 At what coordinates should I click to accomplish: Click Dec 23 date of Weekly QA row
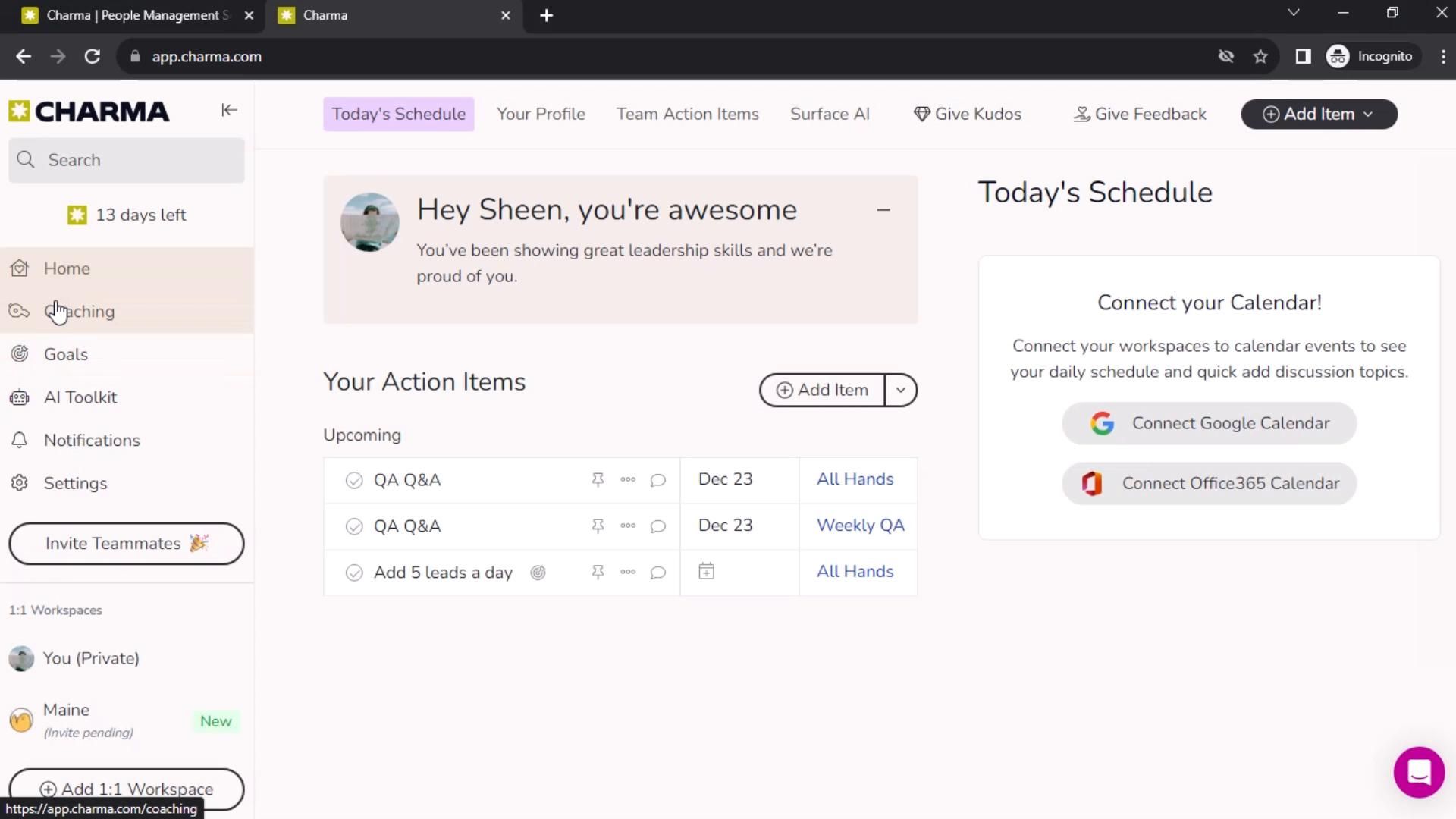(x=725, y=526)
